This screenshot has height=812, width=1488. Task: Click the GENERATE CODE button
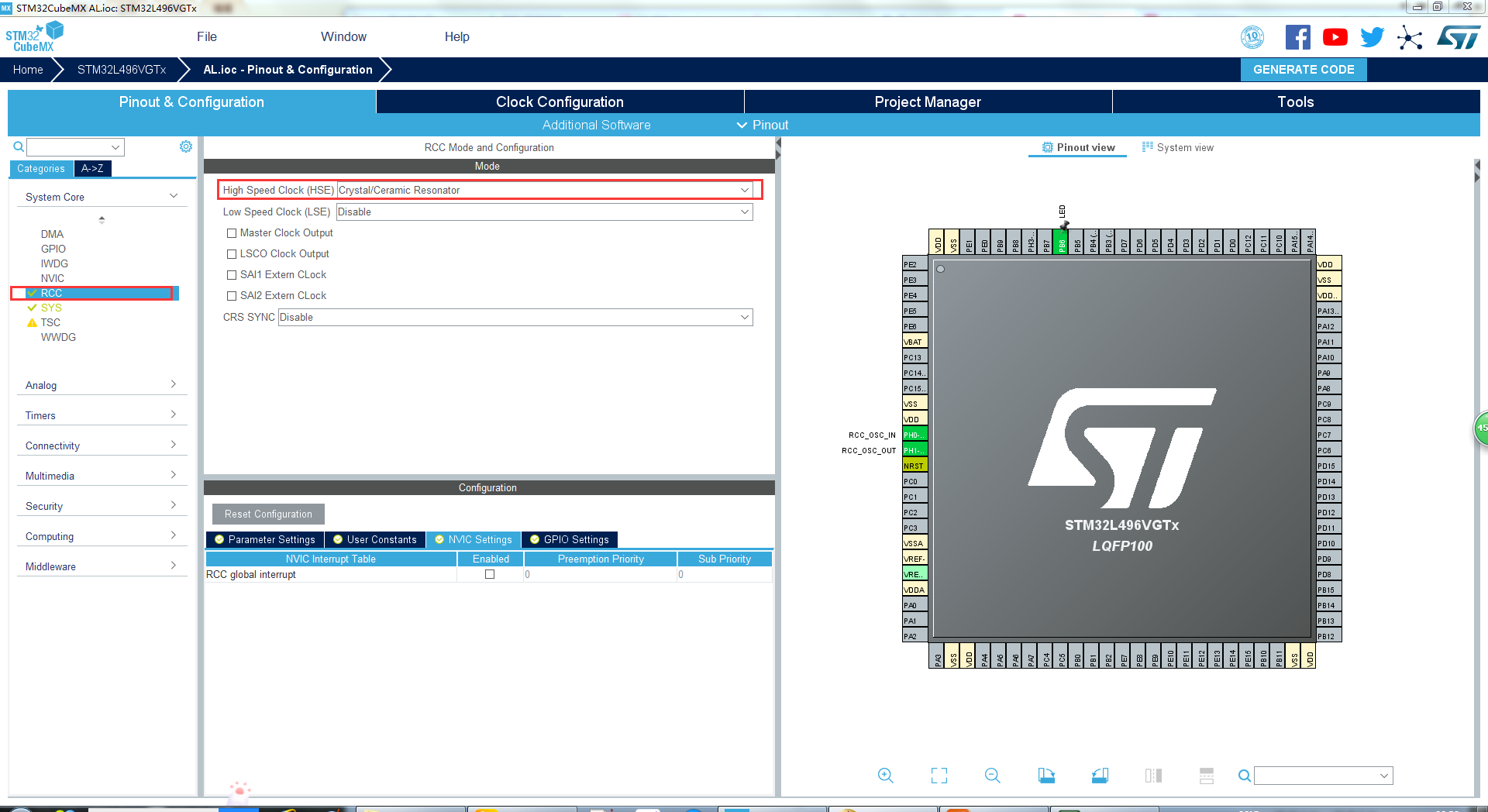click(1304, 70)
